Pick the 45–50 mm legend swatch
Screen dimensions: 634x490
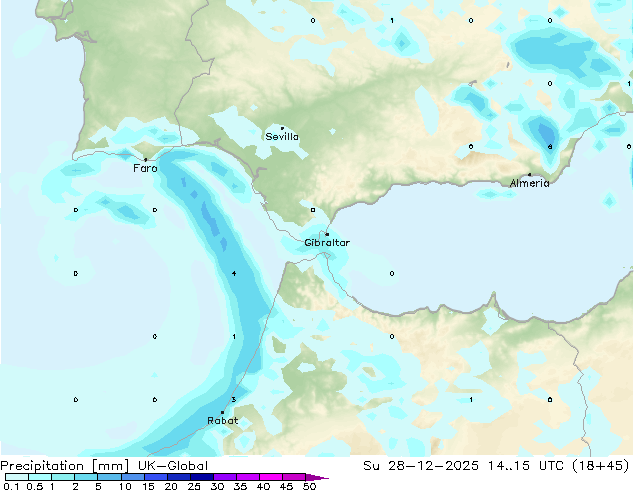294,477
